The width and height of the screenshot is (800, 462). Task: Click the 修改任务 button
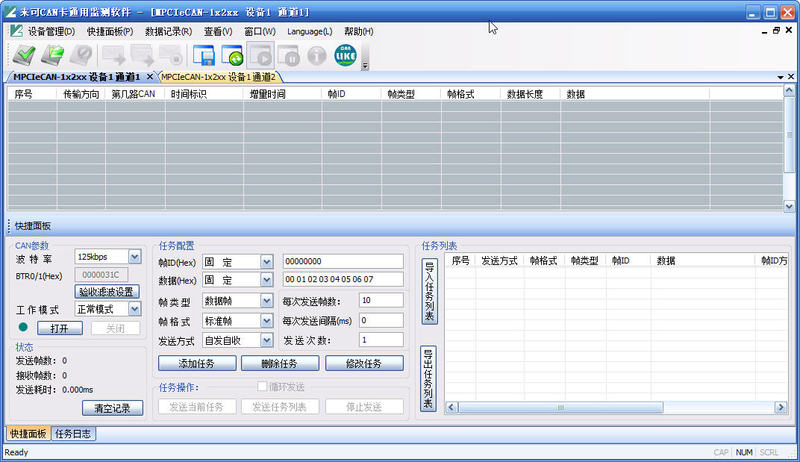click(x=364, y=364)
